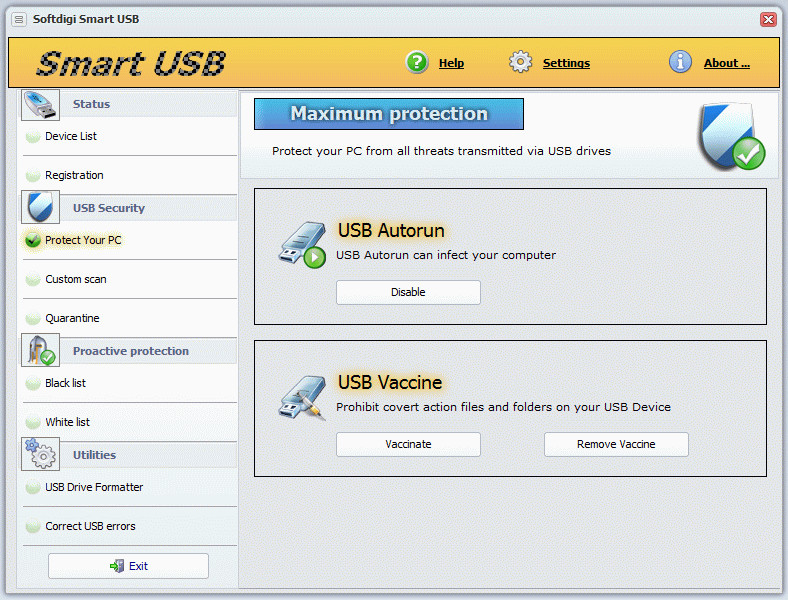
Task: Click the bullet icon beside White list
Action: 33,422
